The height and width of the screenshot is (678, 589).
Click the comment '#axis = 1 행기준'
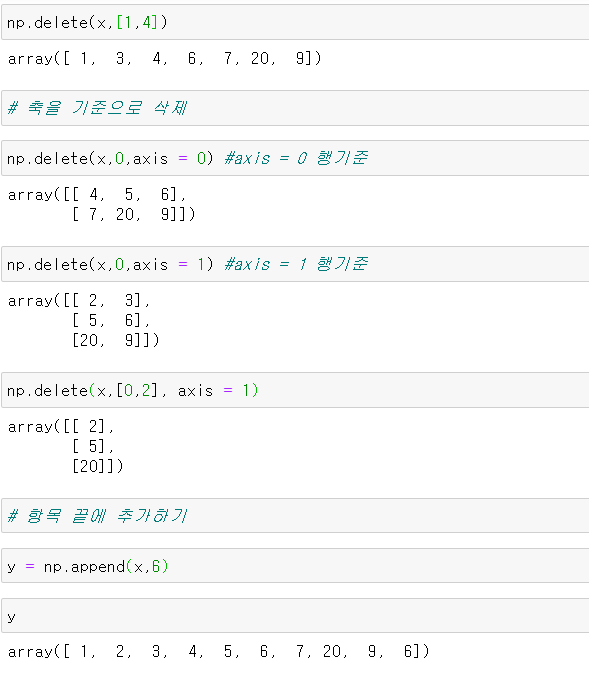pyautogui.click(x=296, y=264)
